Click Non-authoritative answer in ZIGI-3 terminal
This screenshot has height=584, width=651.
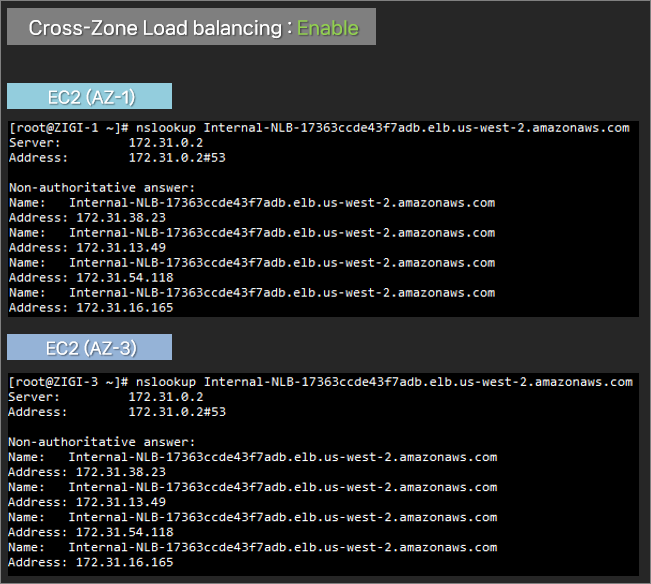[101, 442]
